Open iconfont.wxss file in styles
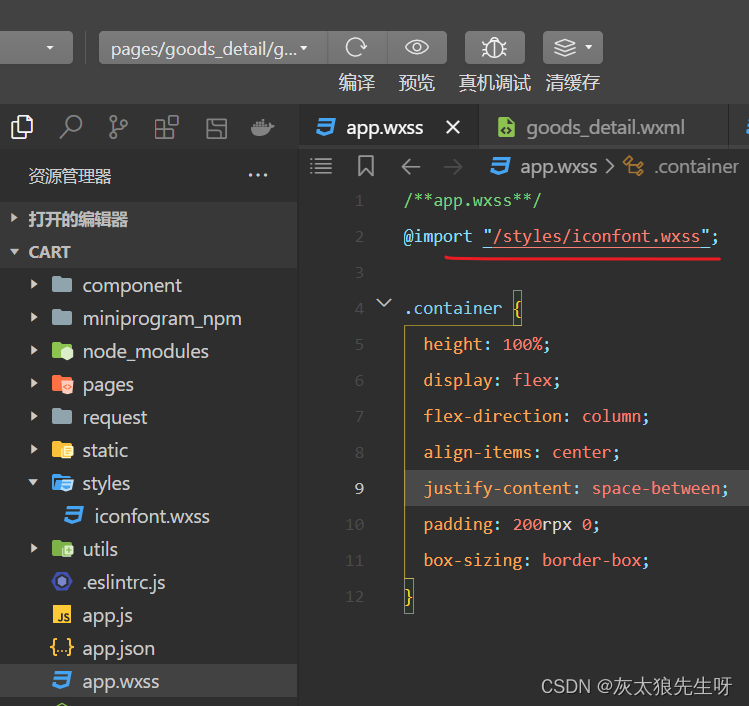 148,516
